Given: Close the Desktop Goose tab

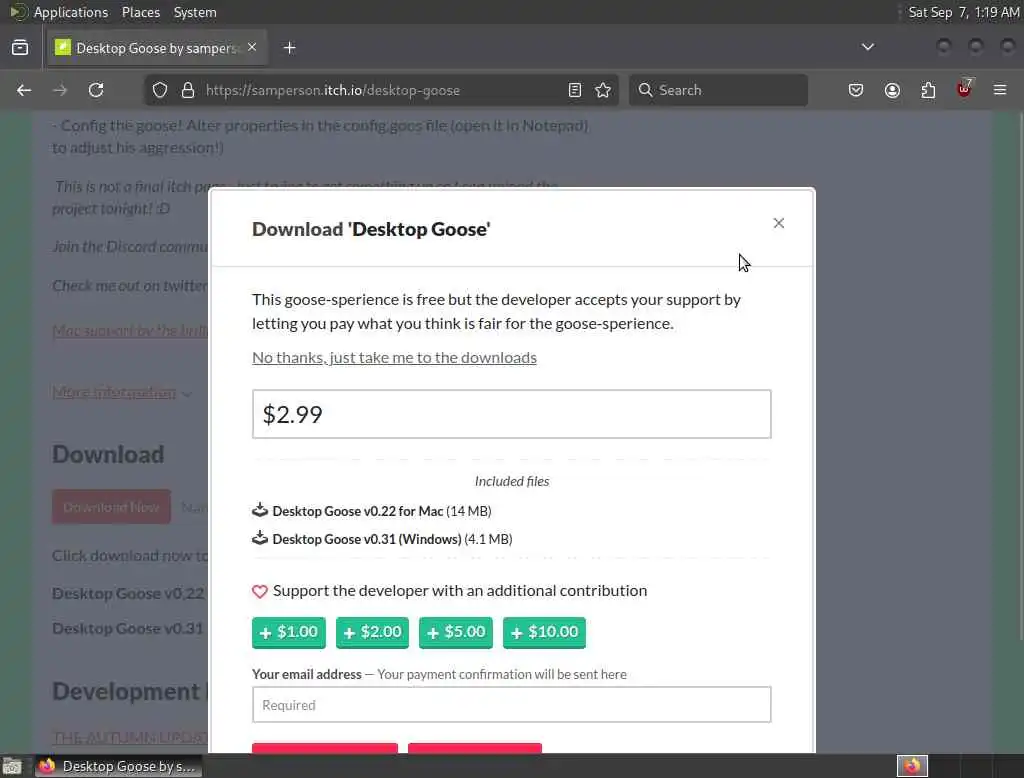Looking at the screenshot, I should tap(252, 47).
